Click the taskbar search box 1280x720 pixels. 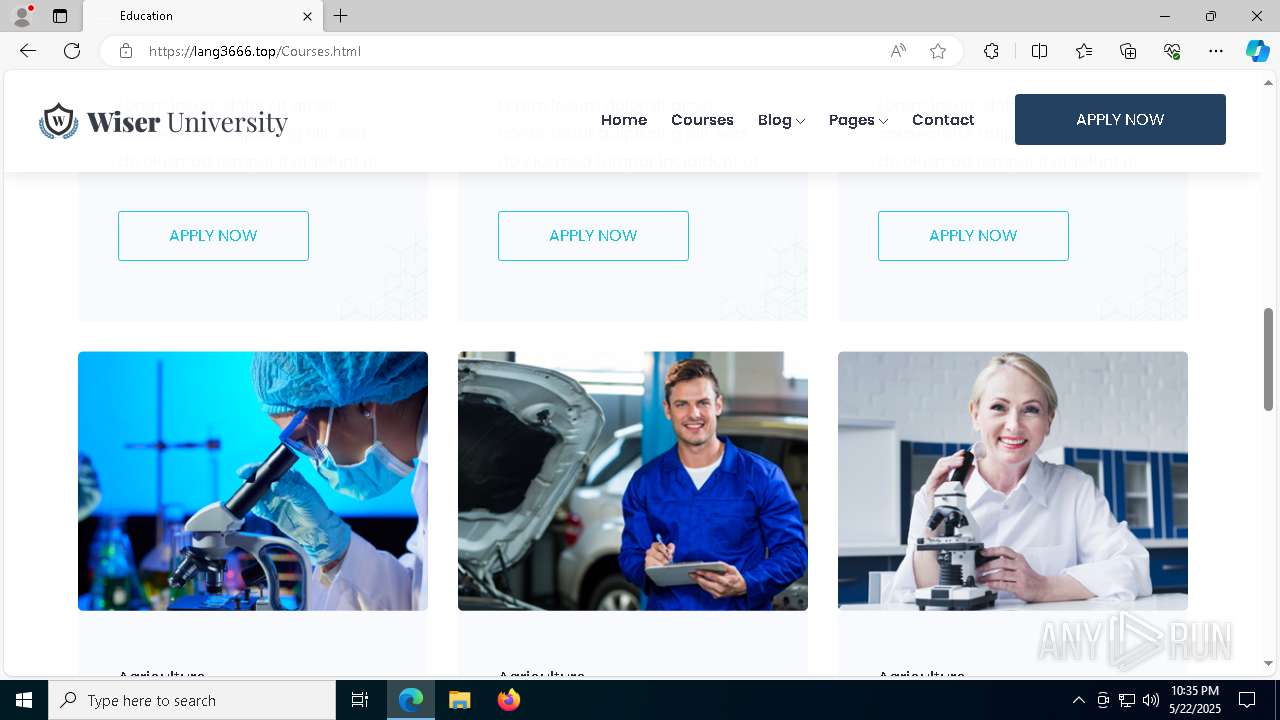[192, 700]
